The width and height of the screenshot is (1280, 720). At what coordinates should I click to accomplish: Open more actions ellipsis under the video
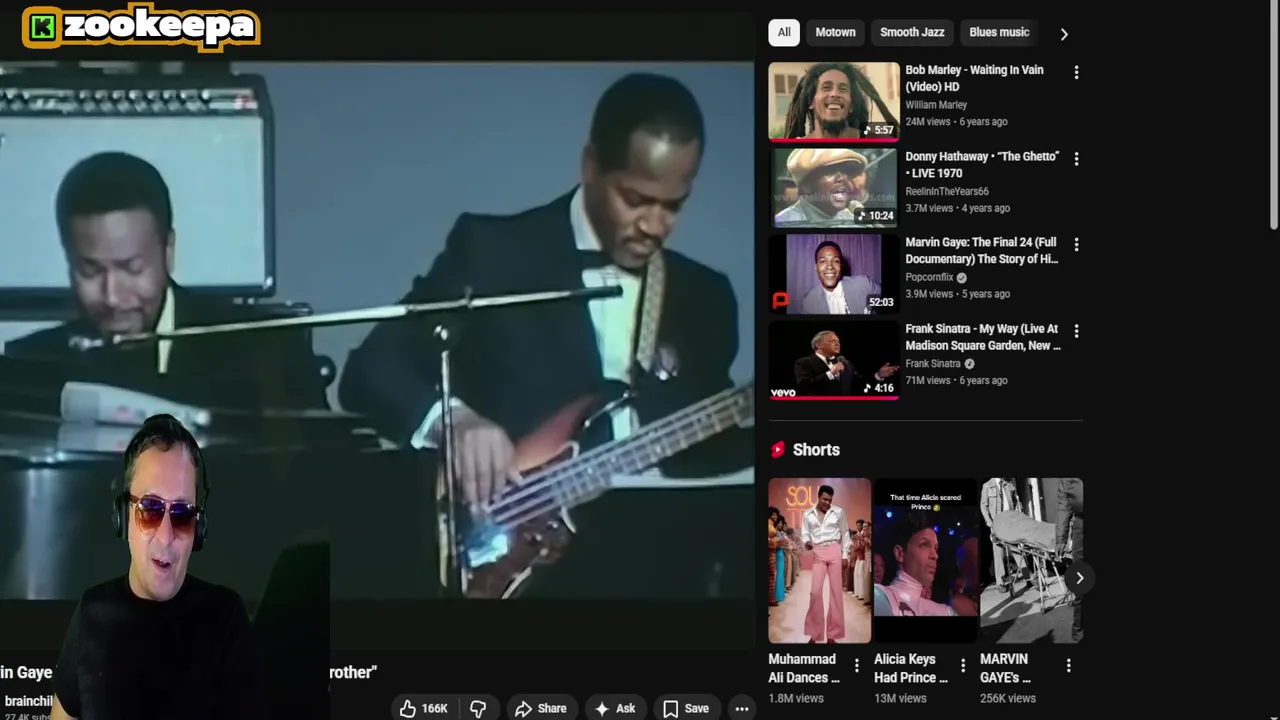click(x=742, y=708)
